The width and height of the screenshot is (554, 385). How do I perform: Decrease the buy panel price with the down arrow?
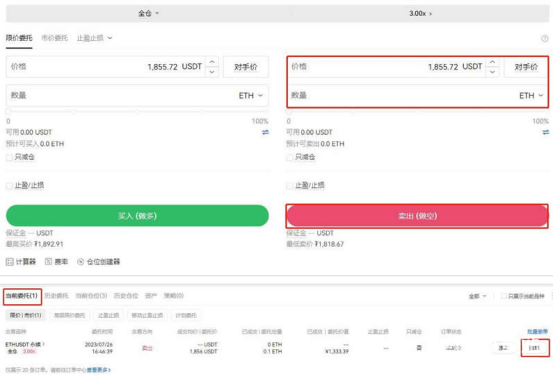[x=212, y=72]
